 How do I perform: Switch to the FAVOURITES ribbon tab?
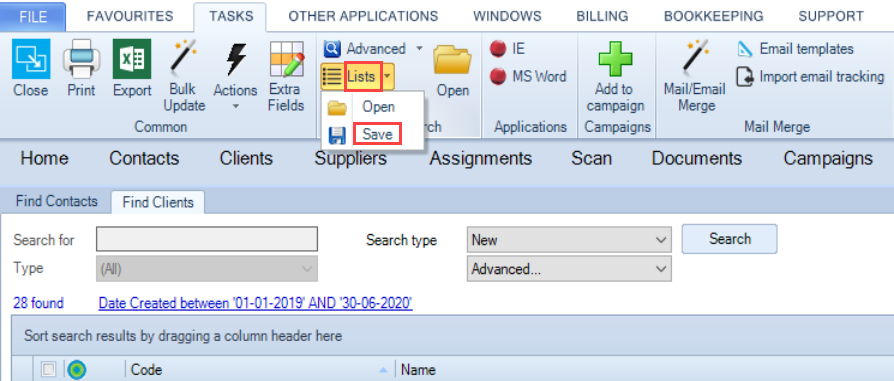tap(130, 17)
